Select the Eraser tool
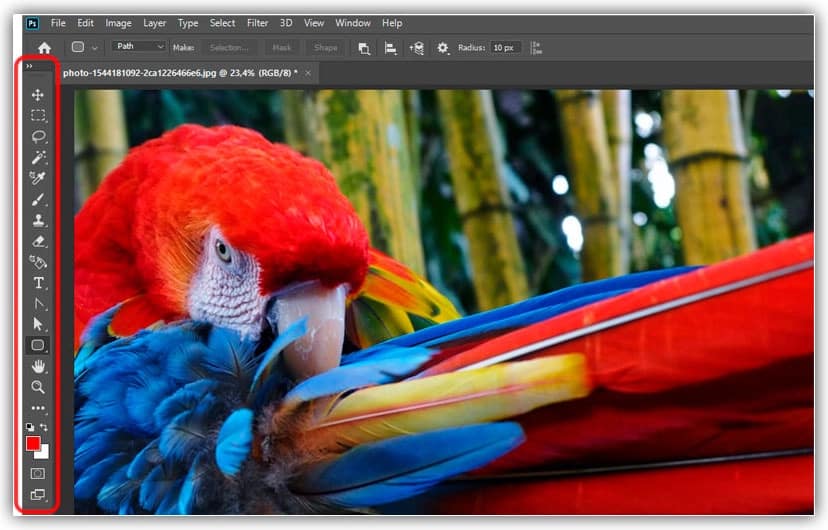Viewport: 828px width, 530px height. point(38,241)
